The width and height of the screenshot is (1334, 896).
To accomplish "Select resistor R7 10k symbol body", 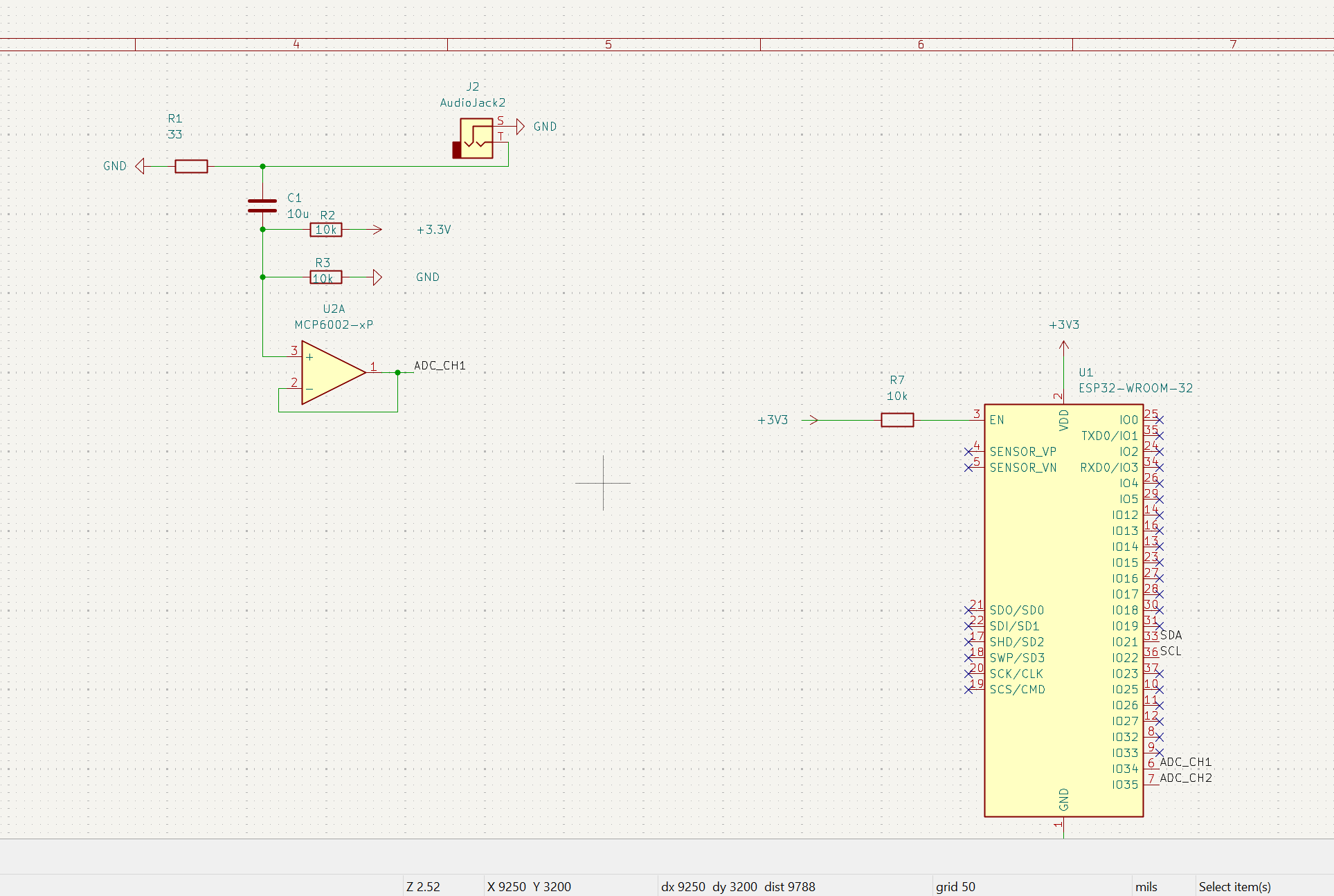I will [x=897, y=420].
